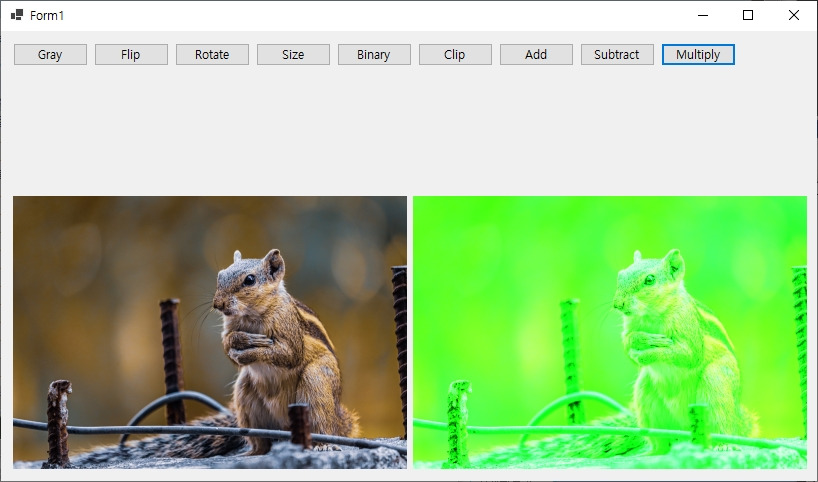818x482 pixels.
Task: Hit the Size button
Action: point(293,55)
